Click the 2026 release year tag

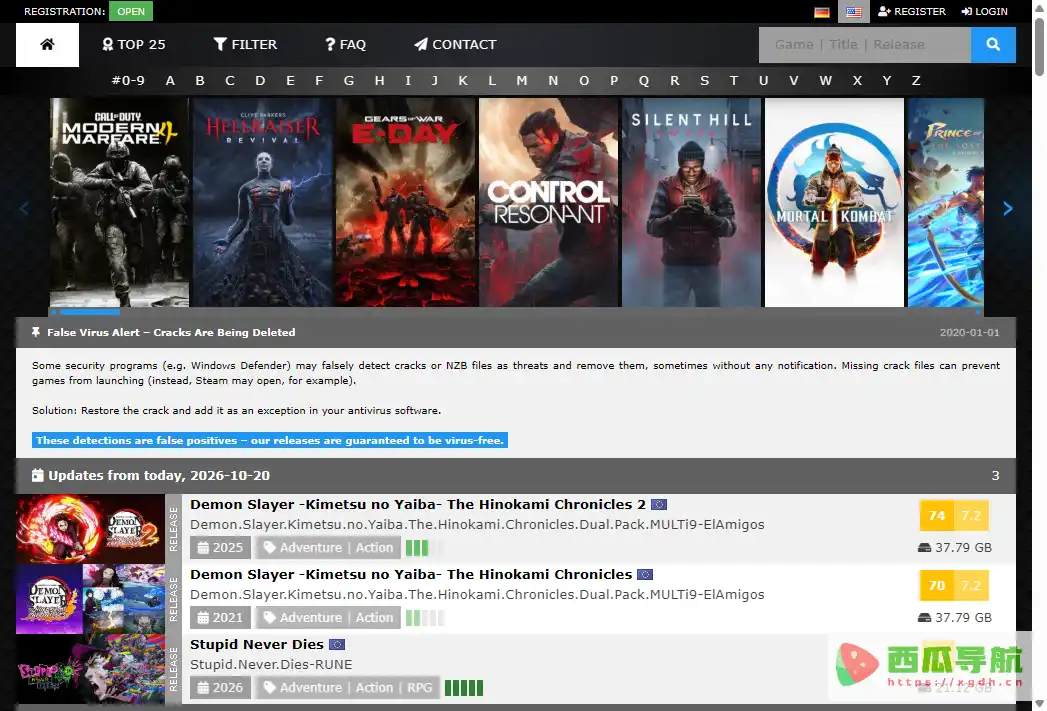220,688
